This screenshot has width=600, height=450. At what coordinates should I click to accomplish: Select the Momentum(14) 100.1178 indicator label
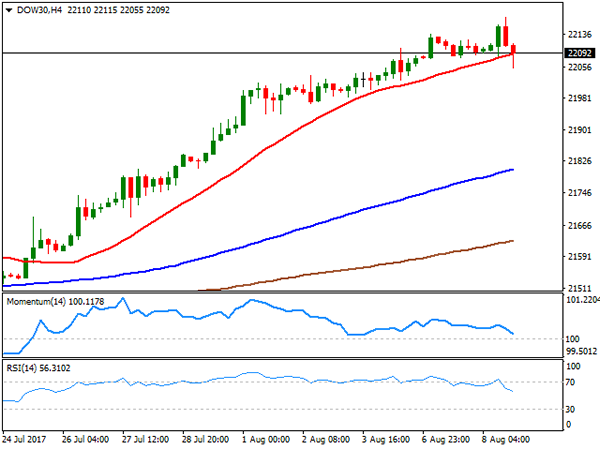tap(55, 302)
